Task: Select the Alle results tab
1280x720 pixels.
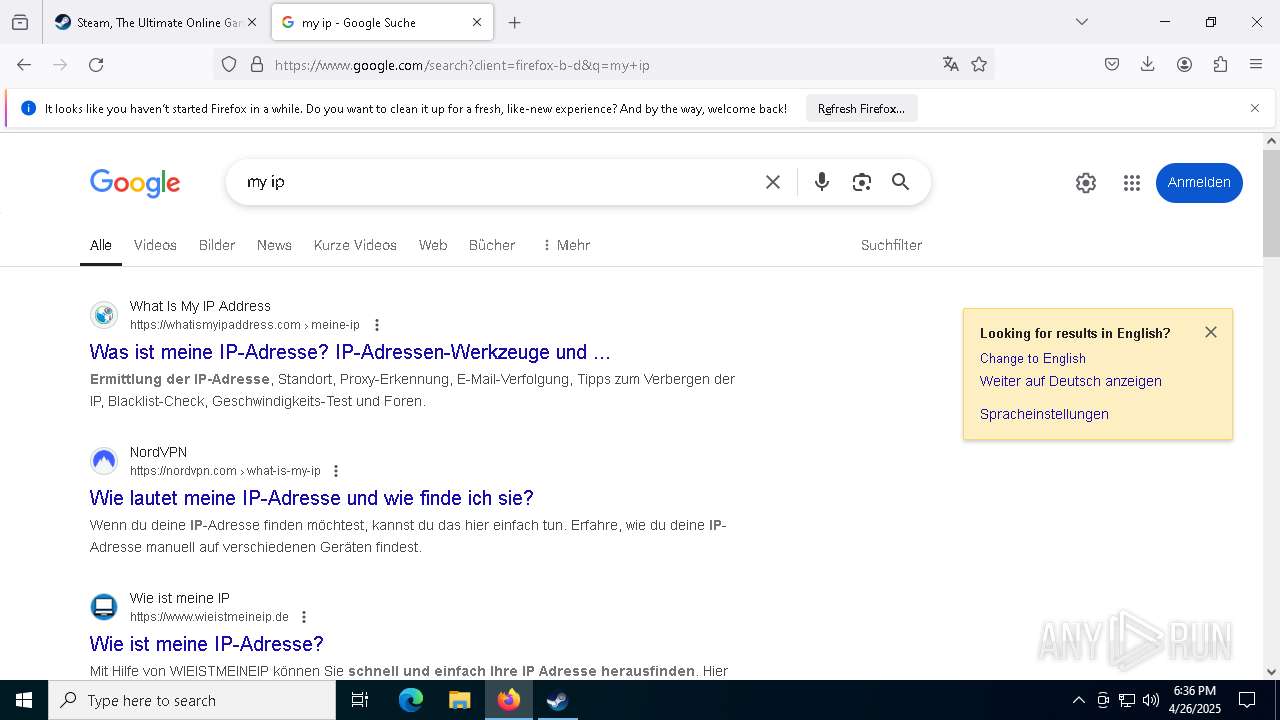Action: (x=101, y=245)
